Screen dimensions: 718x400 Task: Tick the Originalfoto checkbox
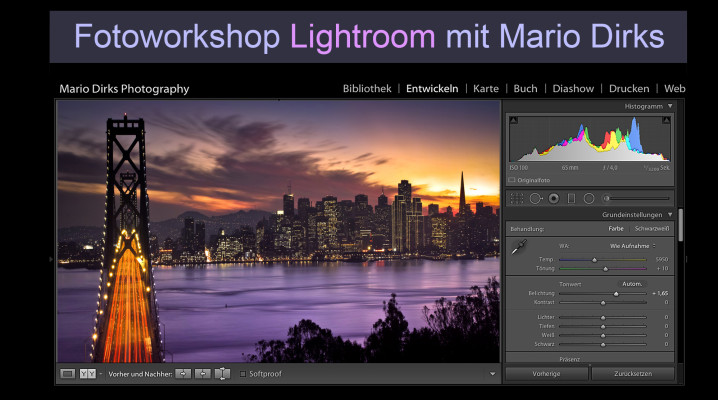tap(512, 180)
